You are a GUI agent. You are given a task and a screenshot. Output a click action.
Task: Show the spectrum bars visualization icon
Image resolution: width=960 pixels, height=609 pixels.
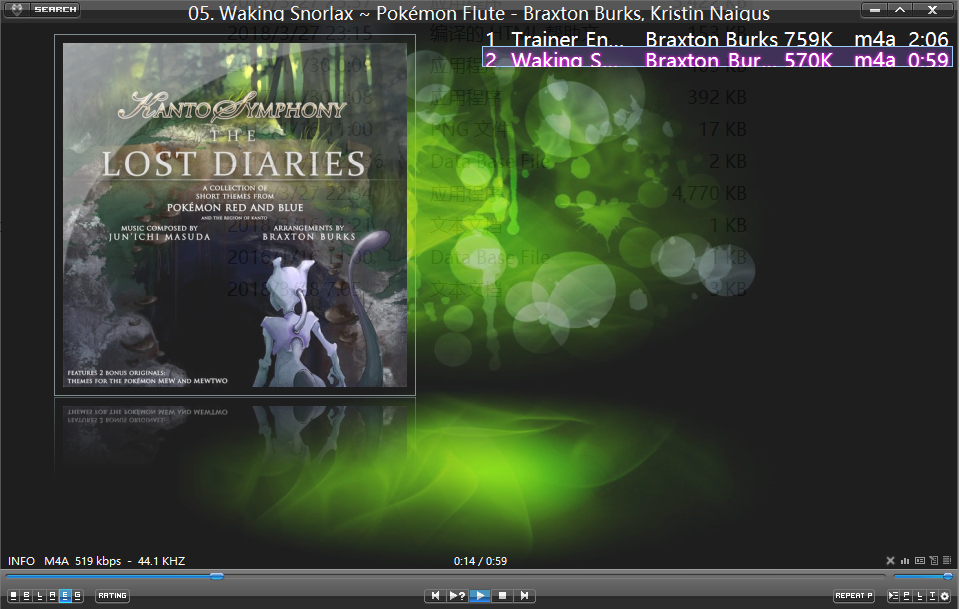point(905,561)
